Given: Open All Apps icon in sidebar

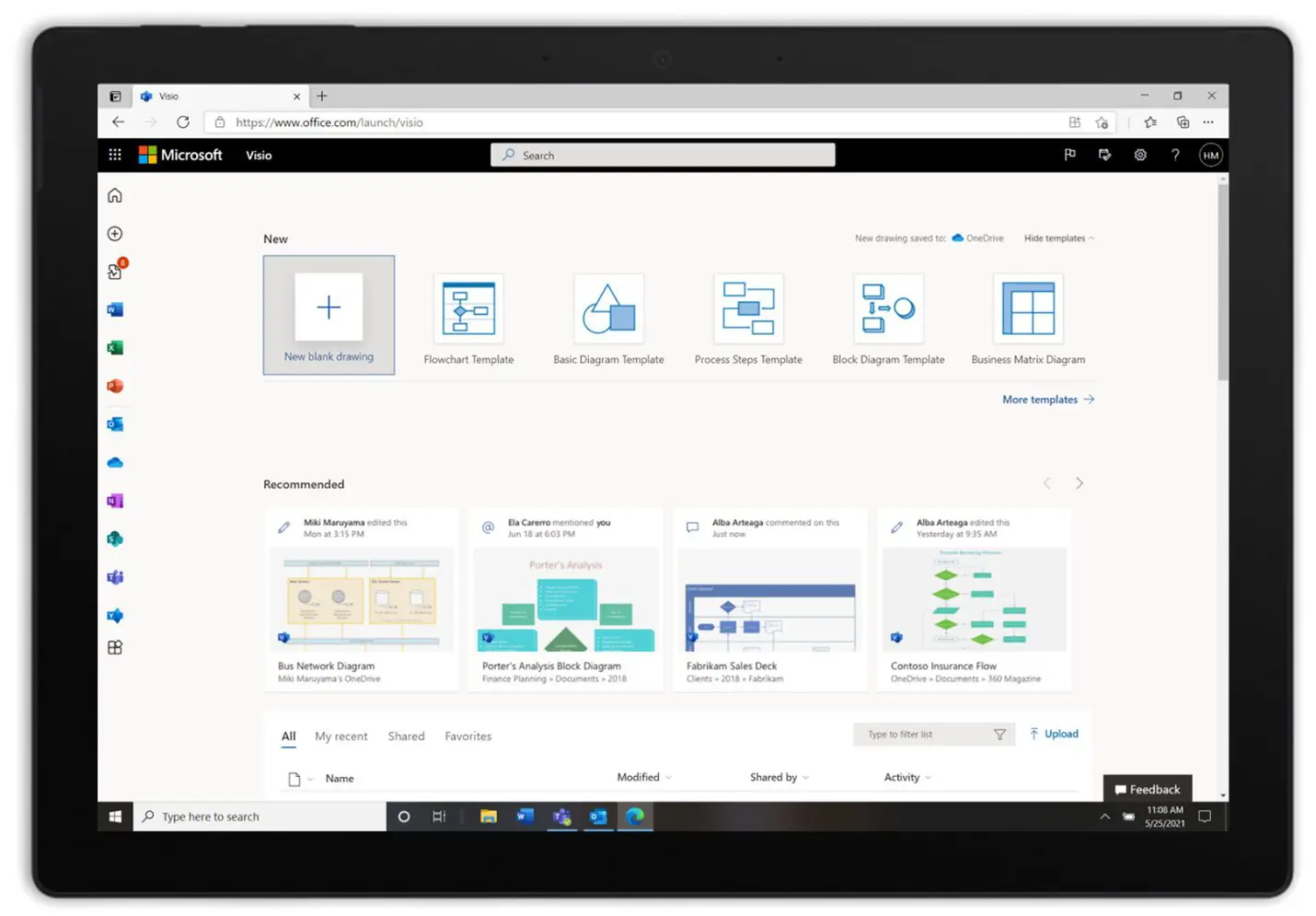Looking at the screenshot, I should pyautogui.click(x=115, y=647).
